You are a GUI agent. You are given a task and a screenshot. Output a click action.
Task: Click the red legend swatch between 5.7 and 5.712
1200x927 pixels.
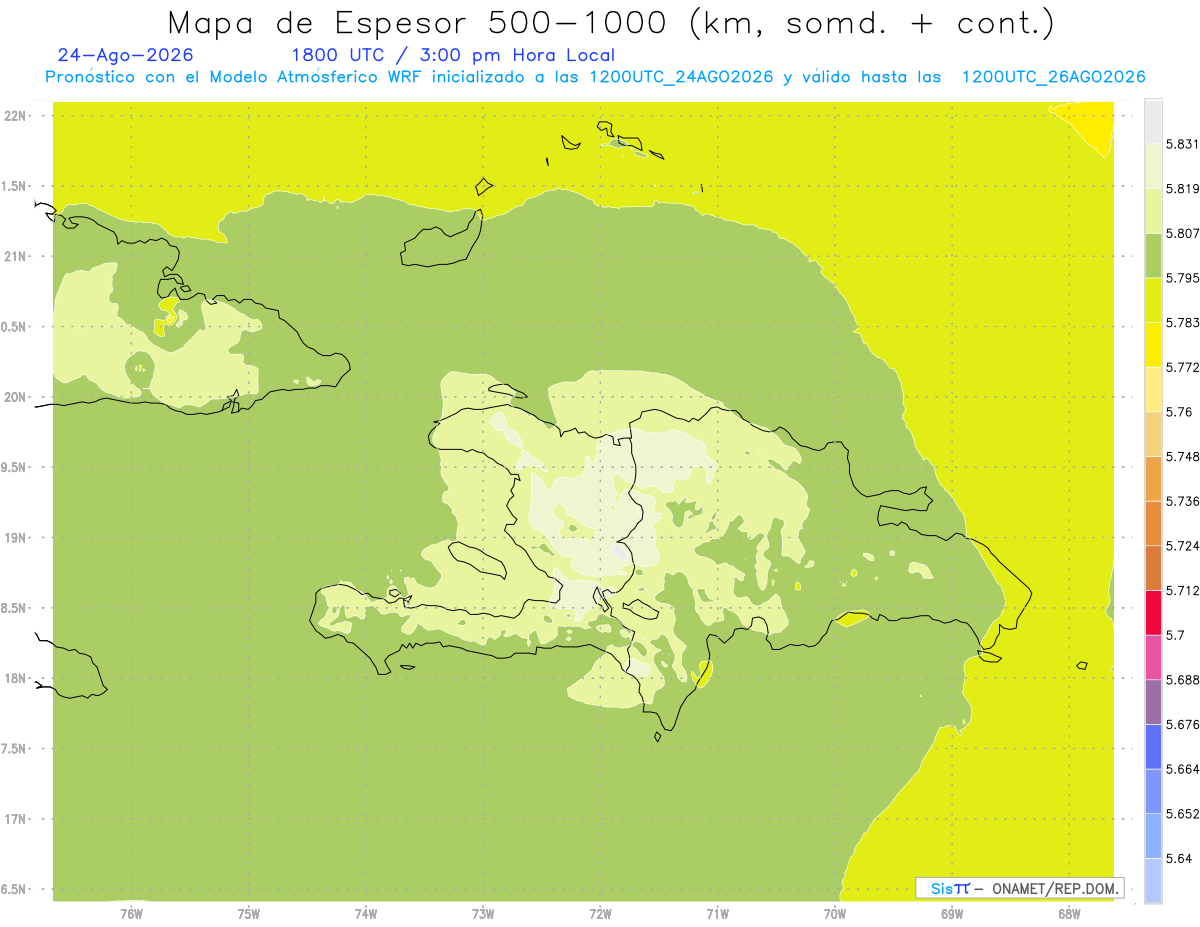tap(1153, 612)
